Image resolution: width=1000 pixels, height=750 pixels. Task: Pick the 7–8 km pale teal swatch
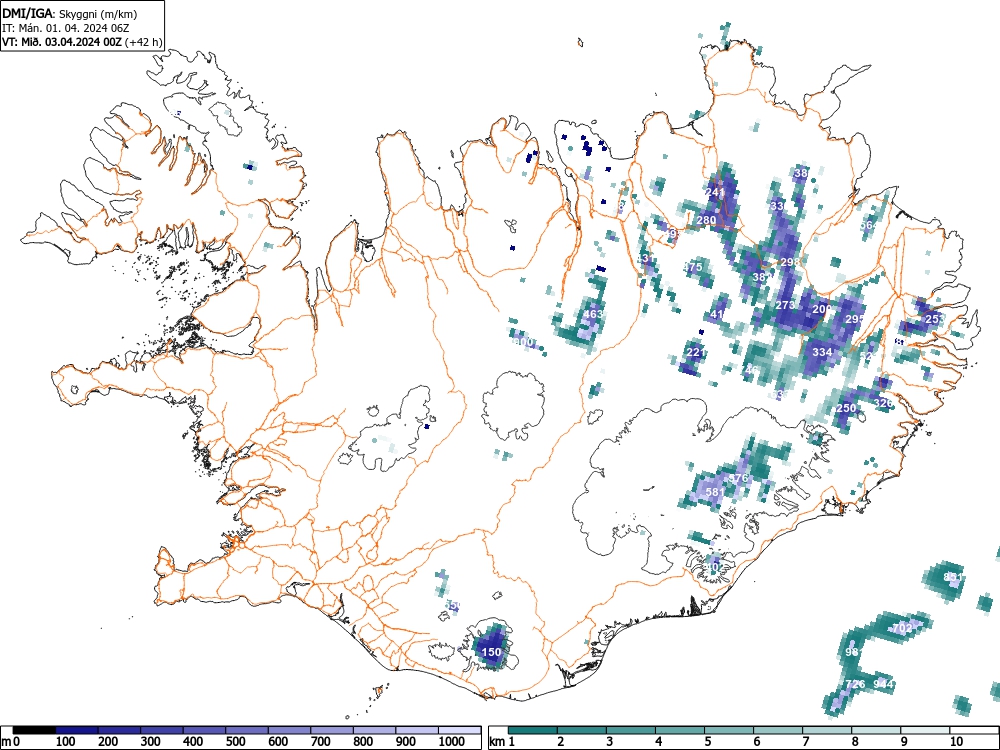827,730
